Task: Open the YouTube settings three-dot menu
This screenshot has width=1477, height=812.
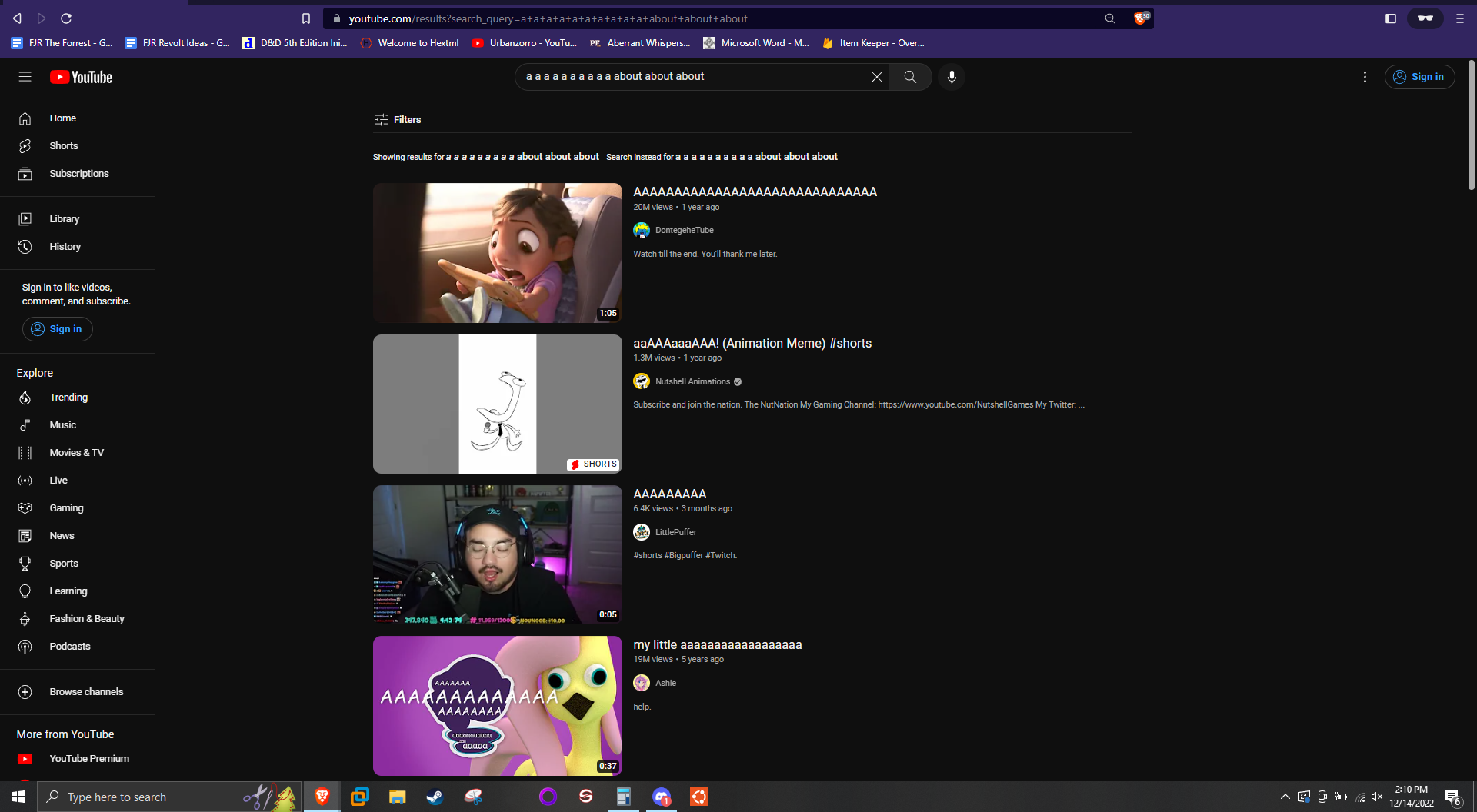Action: pos(1365,77)
